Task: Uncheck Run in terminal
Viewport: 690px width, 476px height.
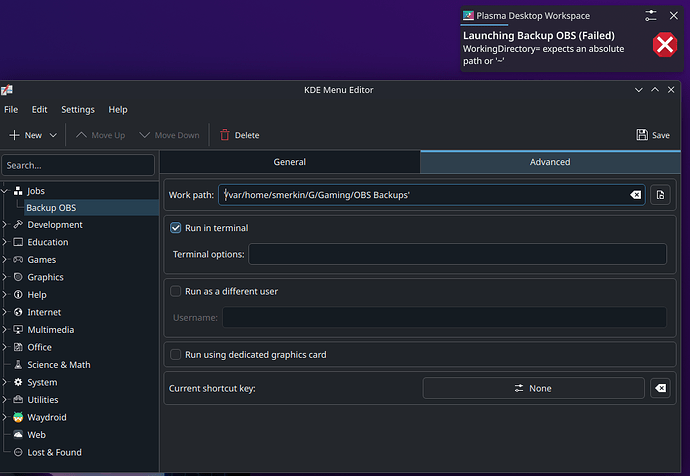Action: 176,228
